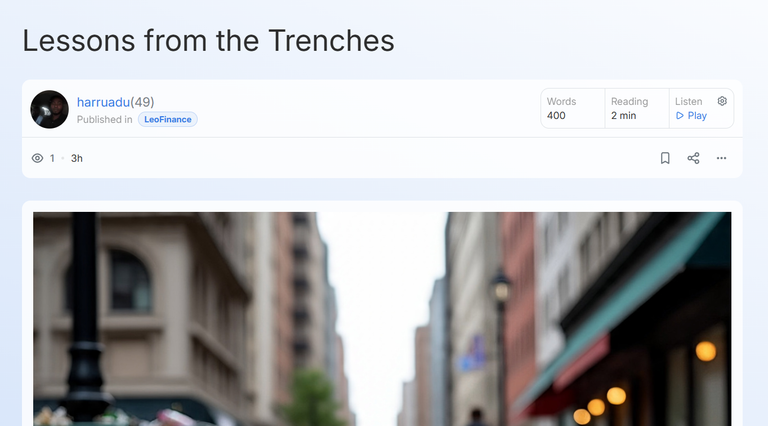Click the Play text to listen

pyautogui.click(x=697, y=116)
